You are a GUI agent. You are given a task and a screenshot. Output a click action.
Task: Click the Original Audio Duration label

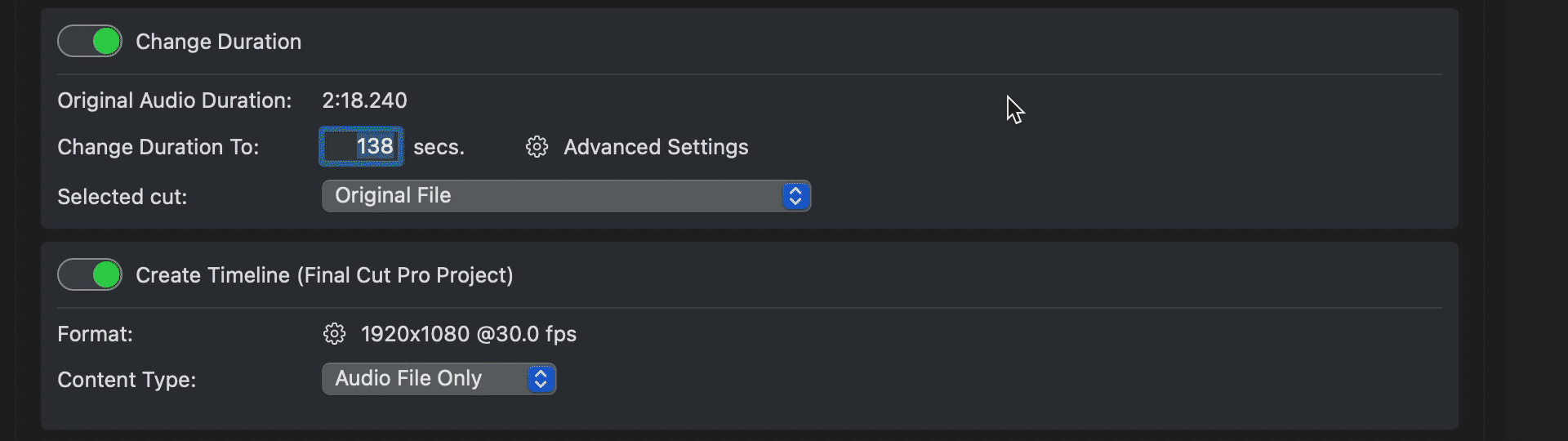(x=175, y=100)
